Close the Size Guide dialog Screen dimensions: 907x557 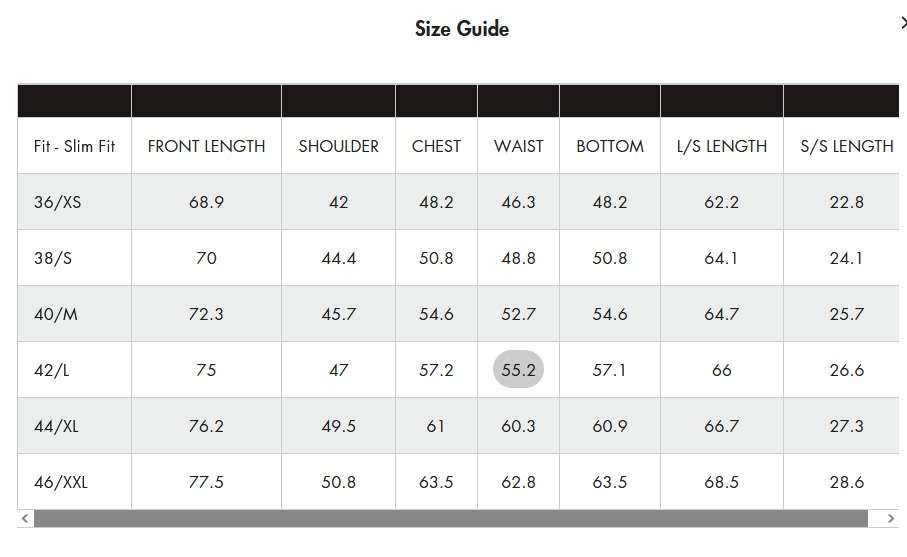click(x=903, y=23)
